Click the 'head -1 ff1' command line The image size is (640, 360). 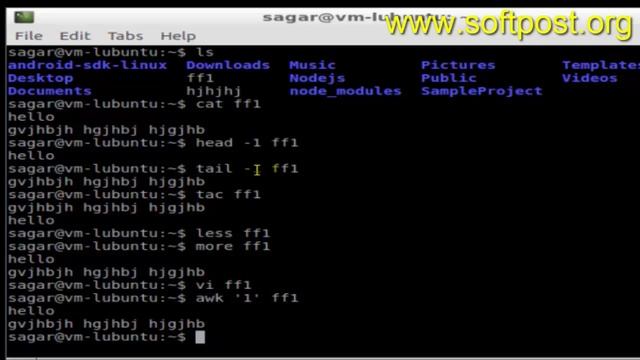(153, 143)
